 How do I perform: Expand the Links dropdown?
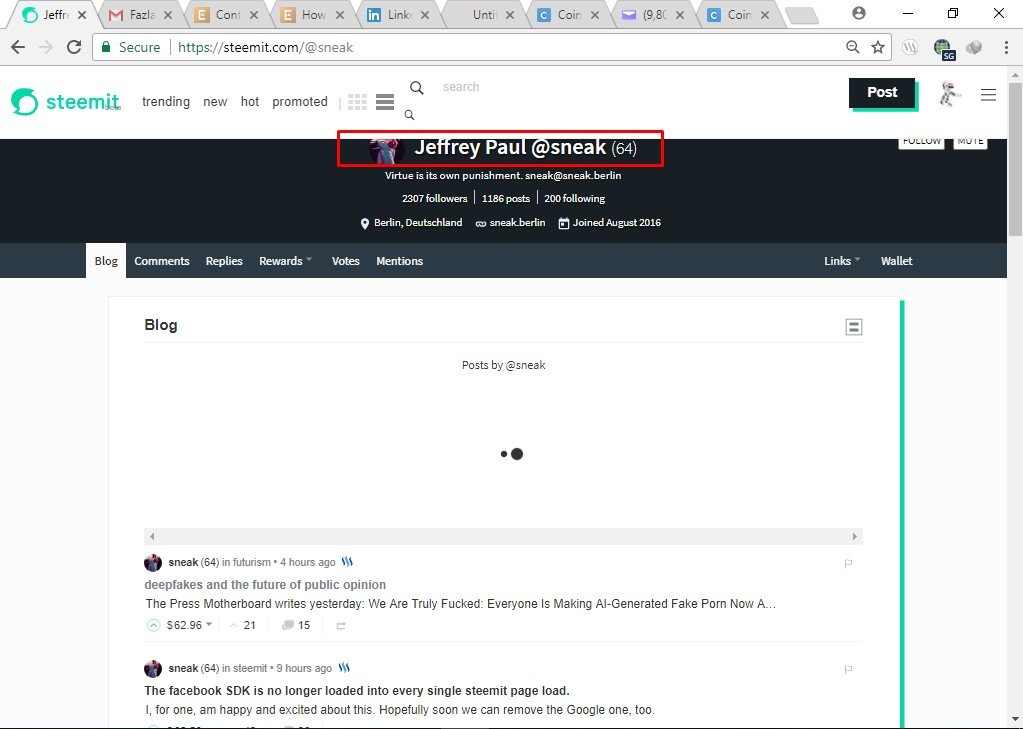pos(842,260)
